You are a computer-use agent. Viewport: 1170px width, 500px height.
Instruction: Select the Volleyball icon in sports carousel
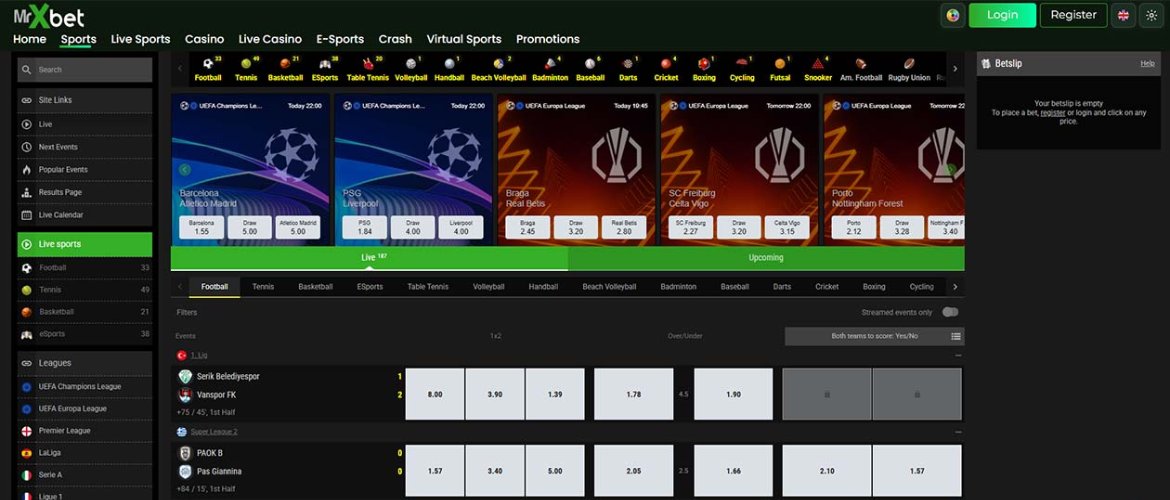click(410, 64)
